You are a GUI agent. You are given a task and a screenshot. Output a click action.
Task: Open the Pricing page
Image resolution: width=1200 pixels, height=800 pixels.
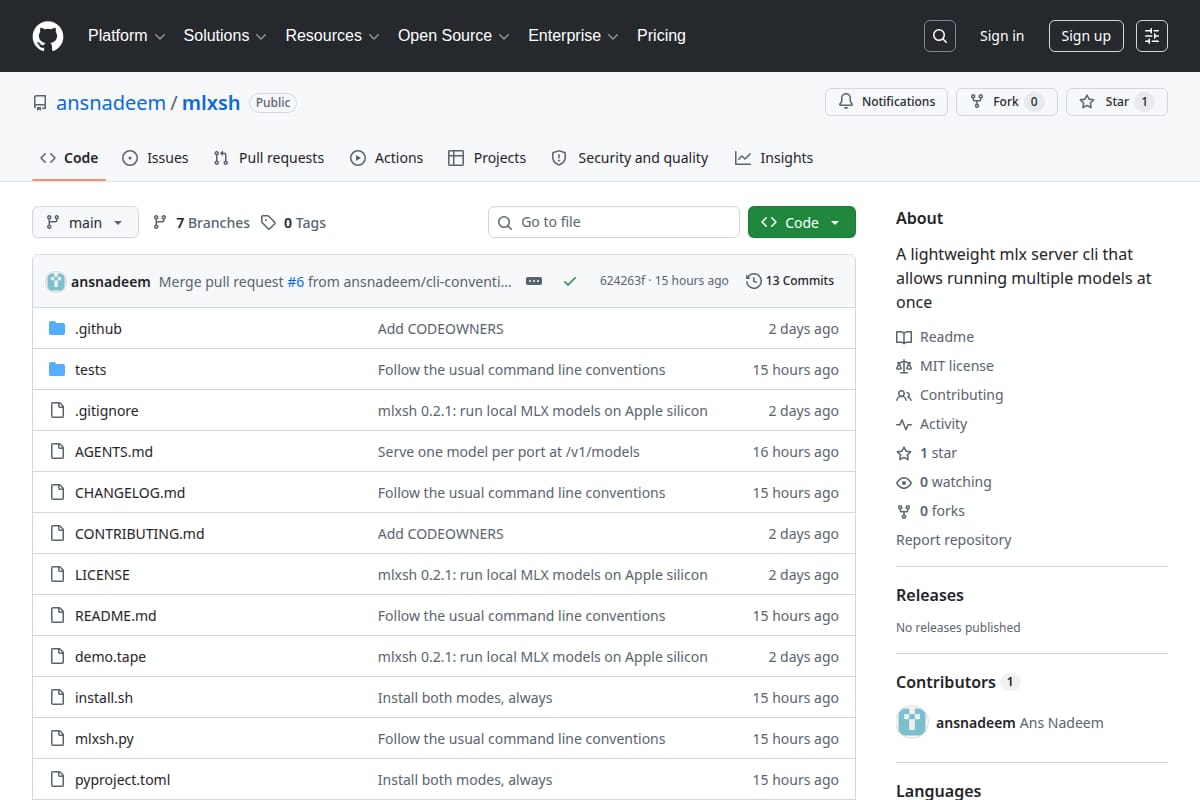click(x=661, y=36)
